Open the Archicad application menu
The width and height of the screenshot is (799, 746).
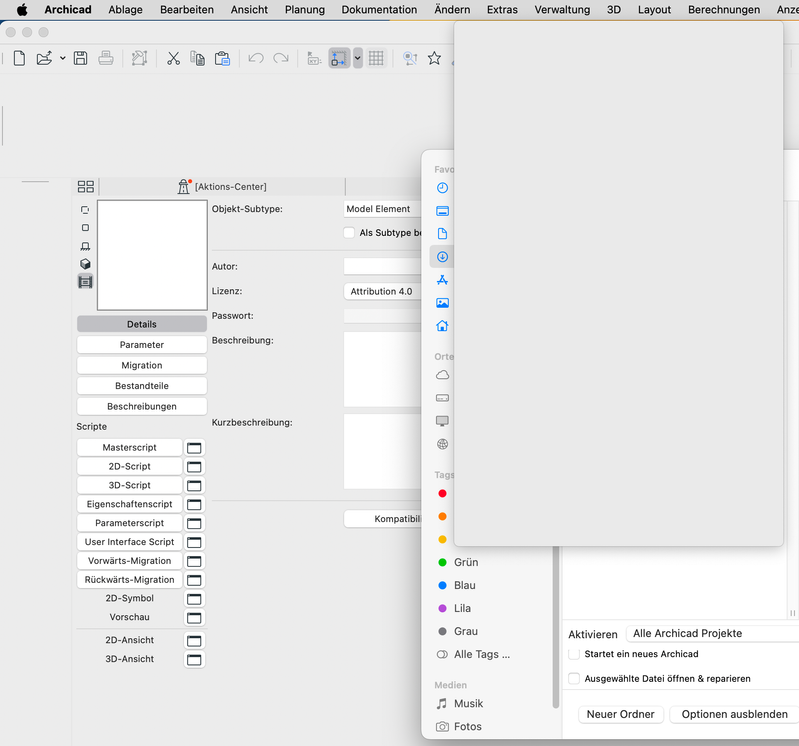click(x=68, y=10)
